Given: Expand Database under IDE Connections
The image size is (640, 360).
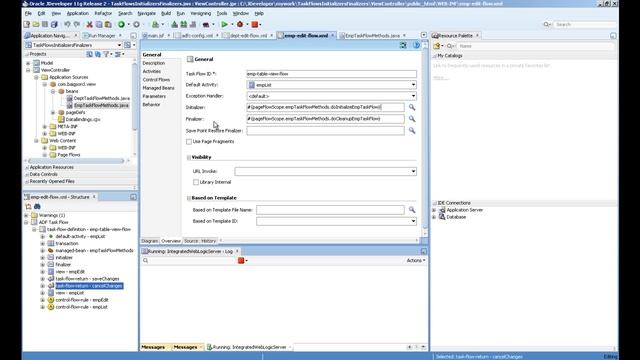Looking at the screenshot, I should (x=434, y=217).
